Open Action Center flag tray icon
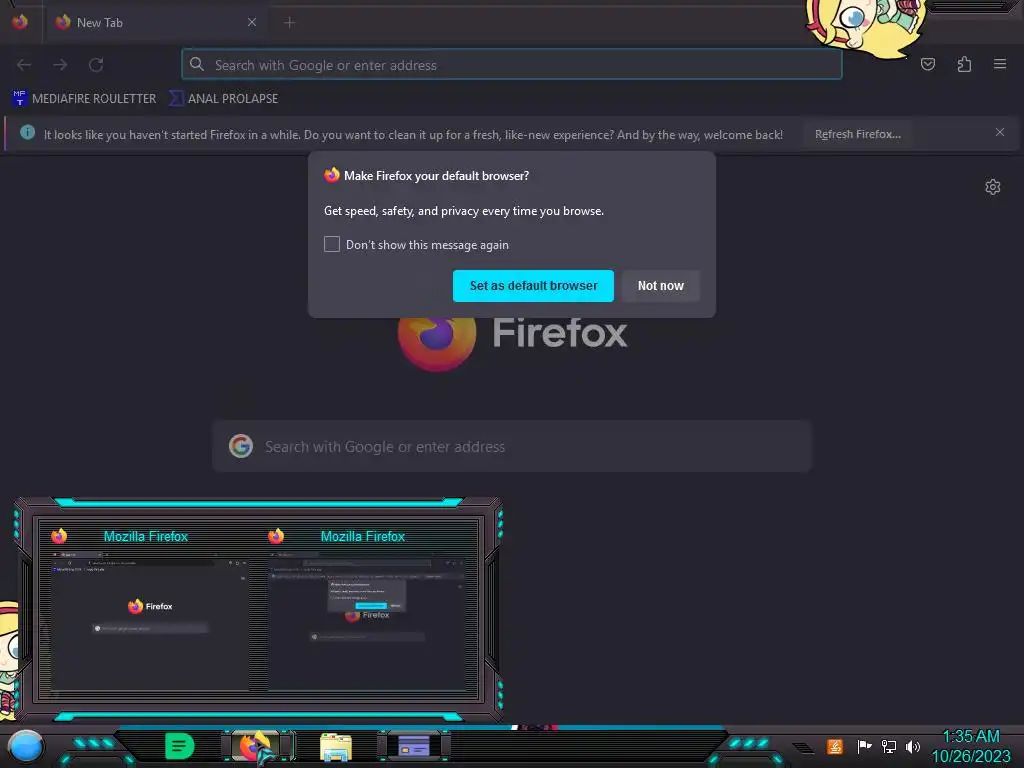Image resolution: width=1024 pixels, height=768 pixels. click(x=864, y=746)
